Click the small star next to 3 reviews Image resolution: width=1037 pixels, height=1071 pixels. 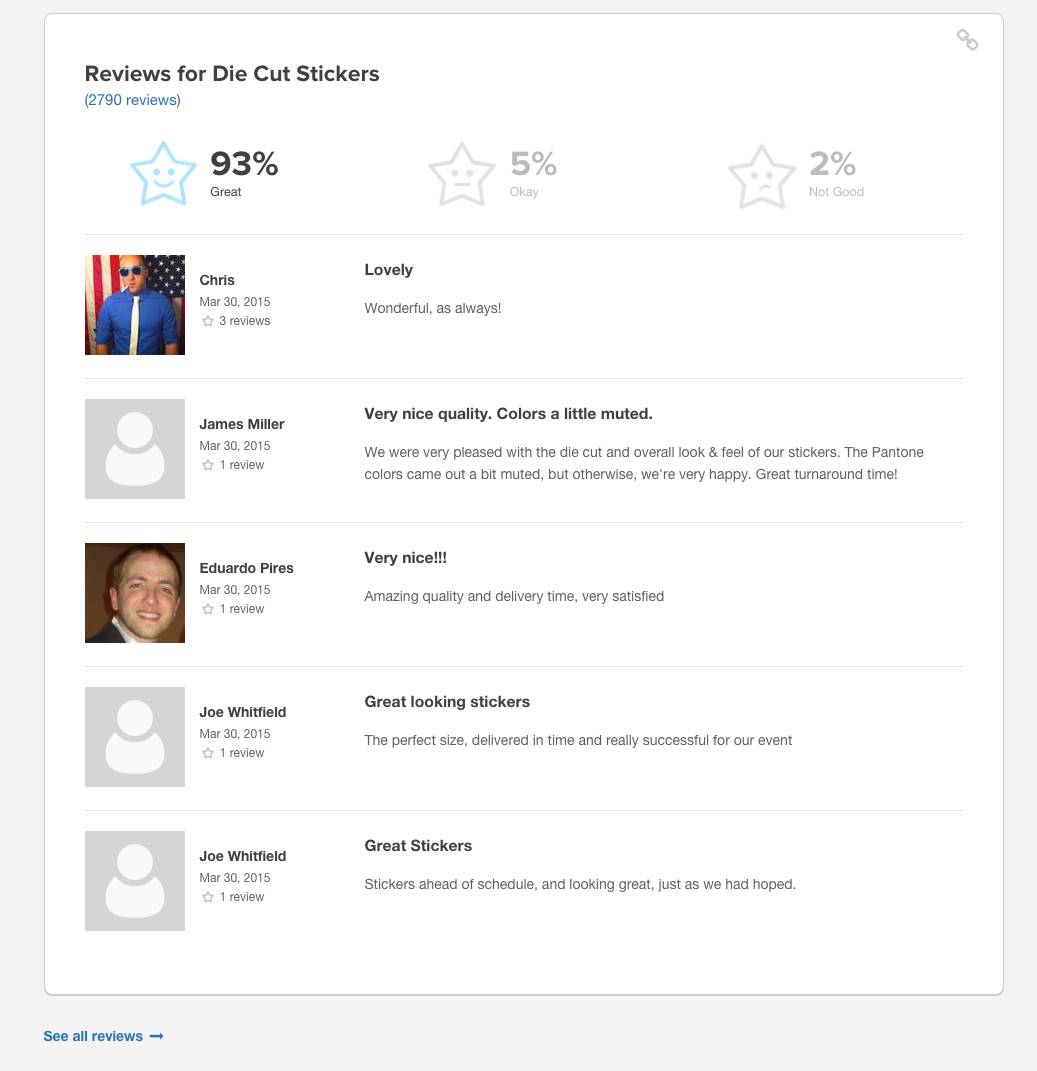pyautogui.click(x=208, y=321)
